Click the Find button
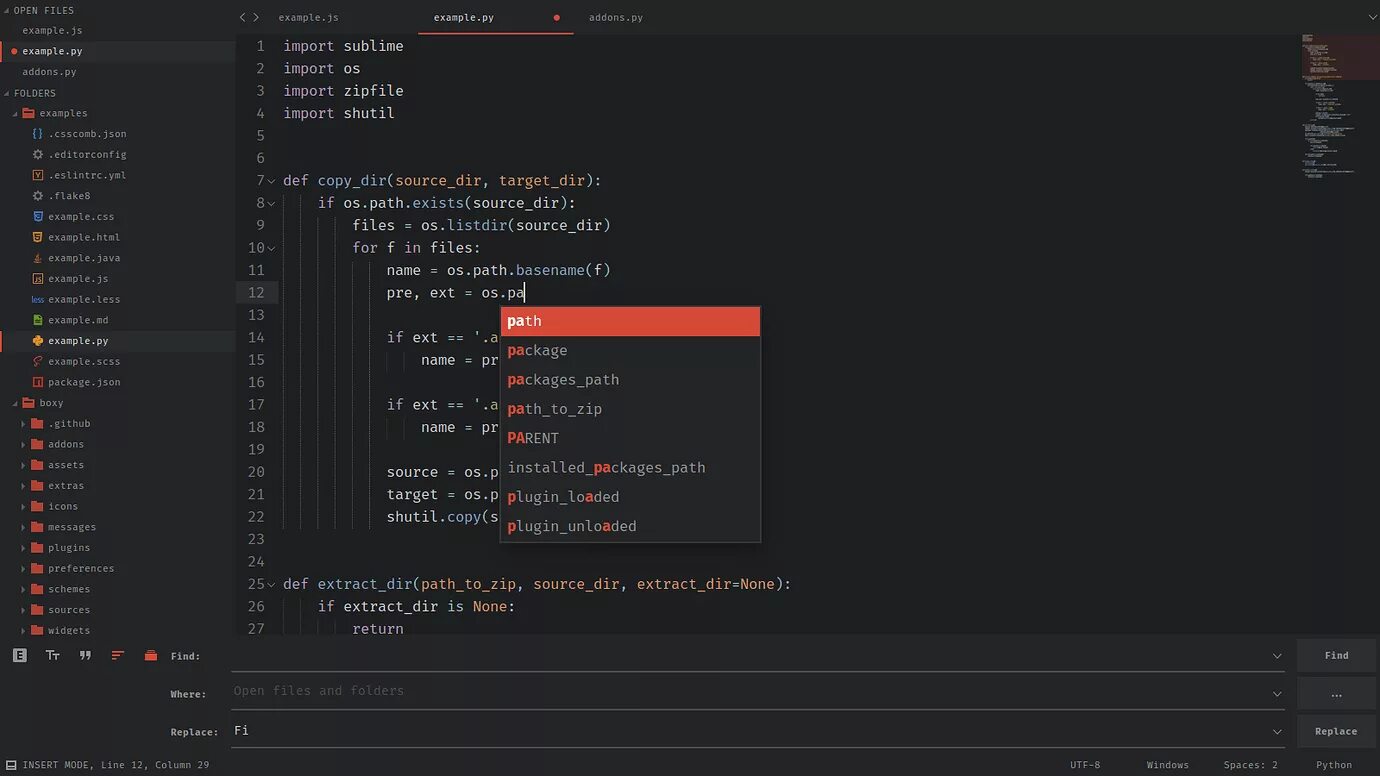The image size is (1380, 776). (x=1337, y=655)
